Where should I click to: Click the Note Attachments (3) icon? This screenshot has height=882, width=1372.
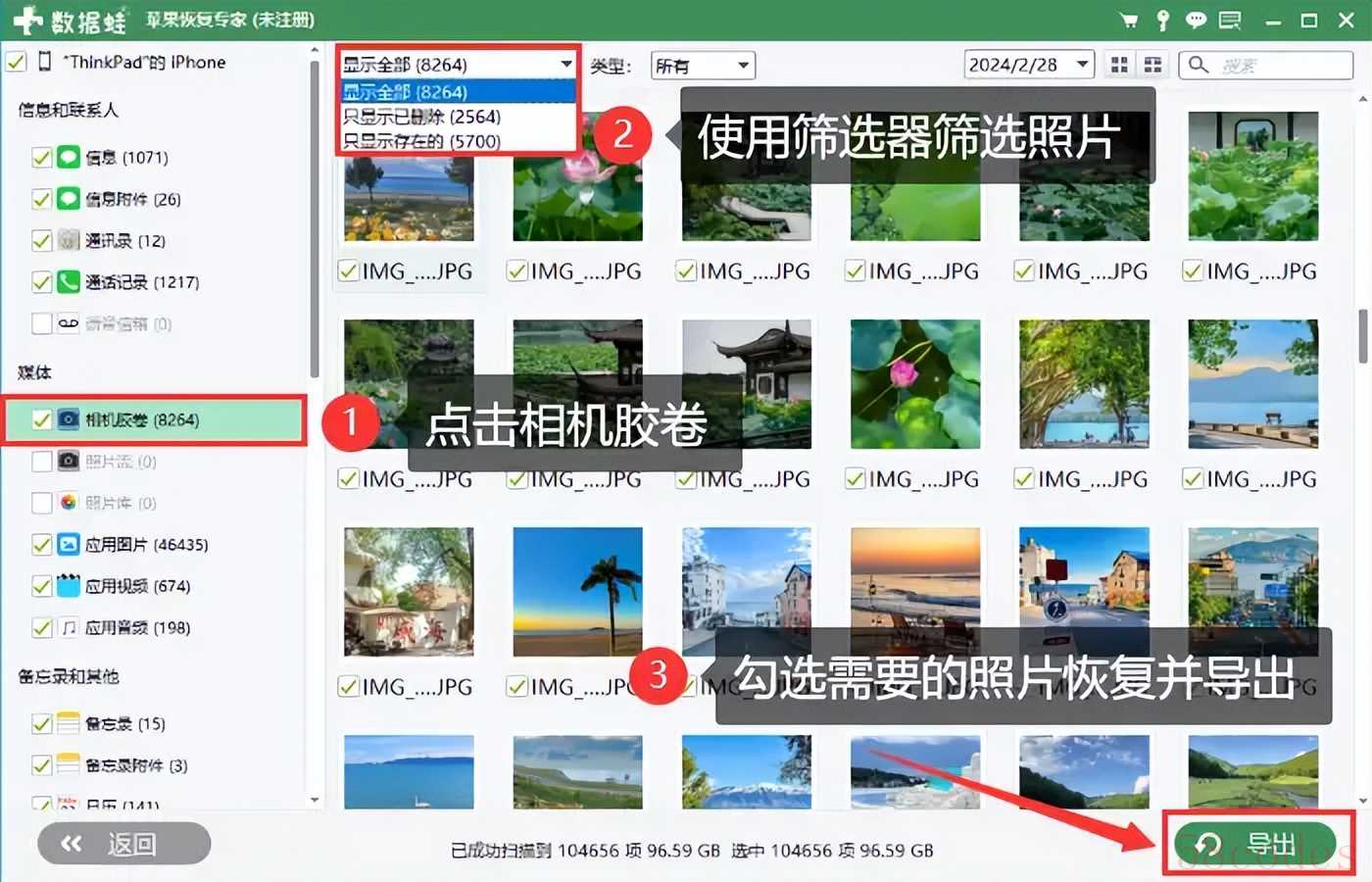tap(68, 765)
